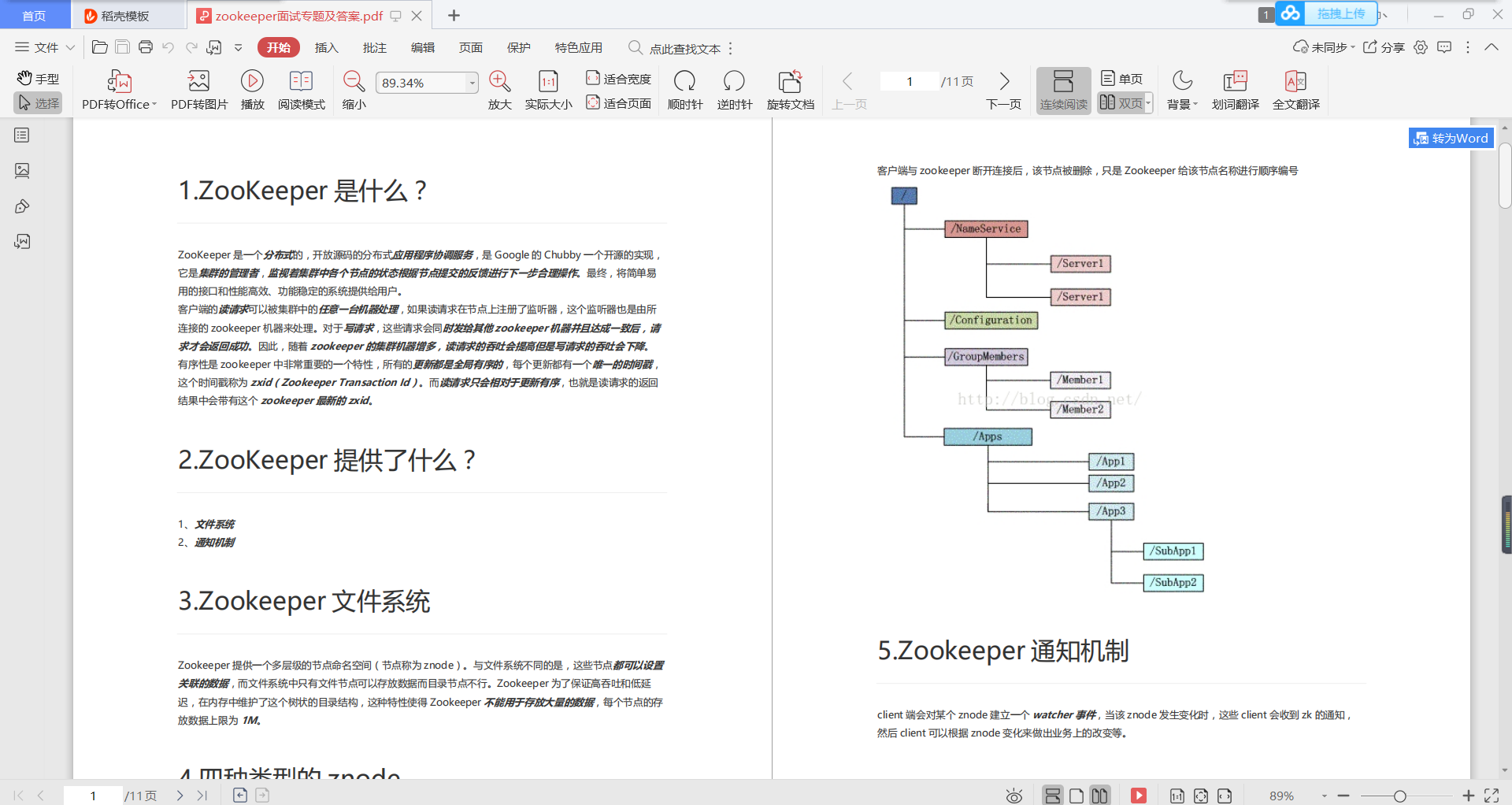Click the 分享 share button
The width and height of the screenshot is (1512, 805).
(1384, 47)
